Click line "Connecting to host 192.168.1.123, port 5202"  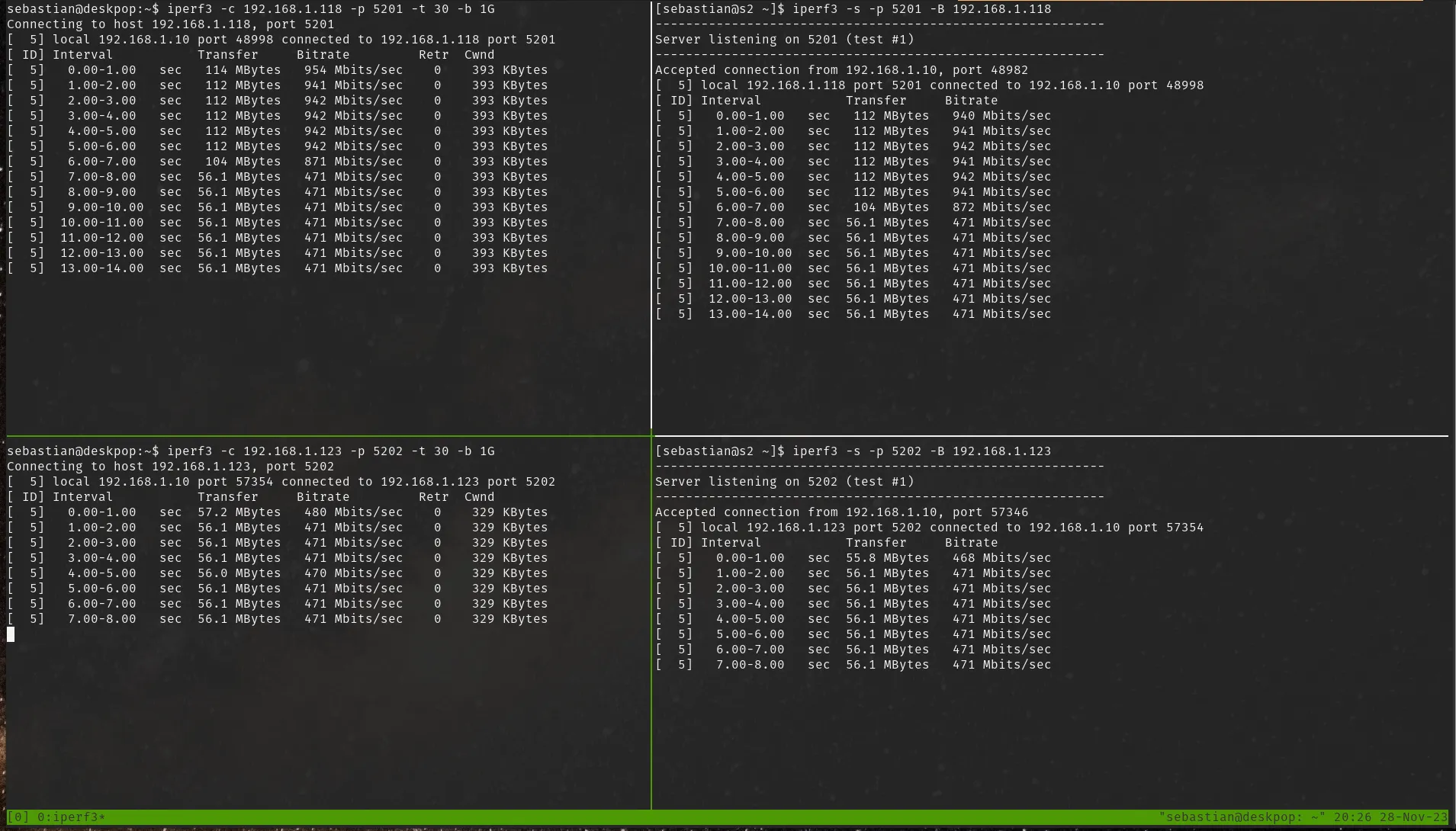[x=171, y=467]
